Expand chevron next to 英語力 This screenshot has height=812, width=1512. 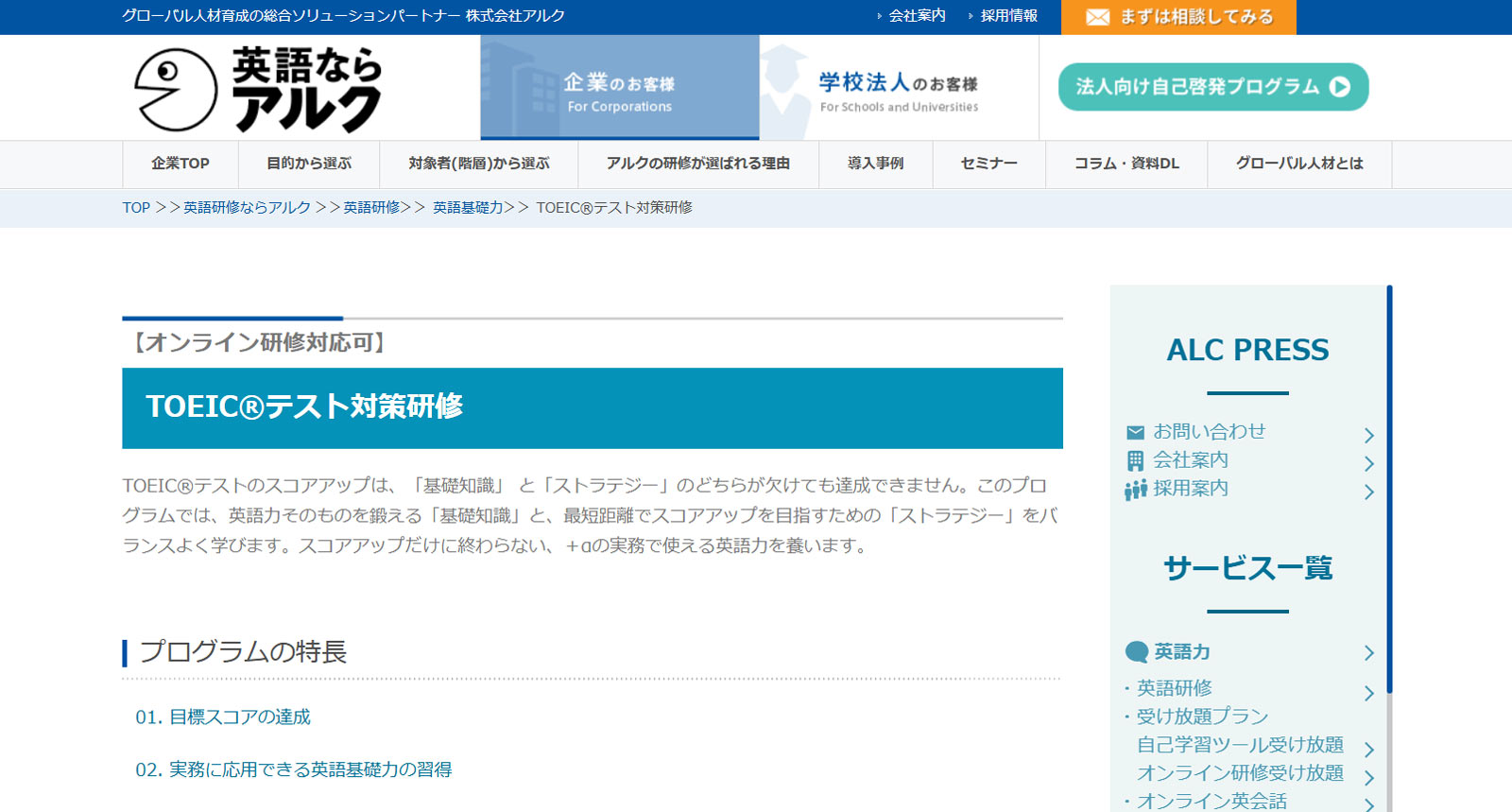1368,652
